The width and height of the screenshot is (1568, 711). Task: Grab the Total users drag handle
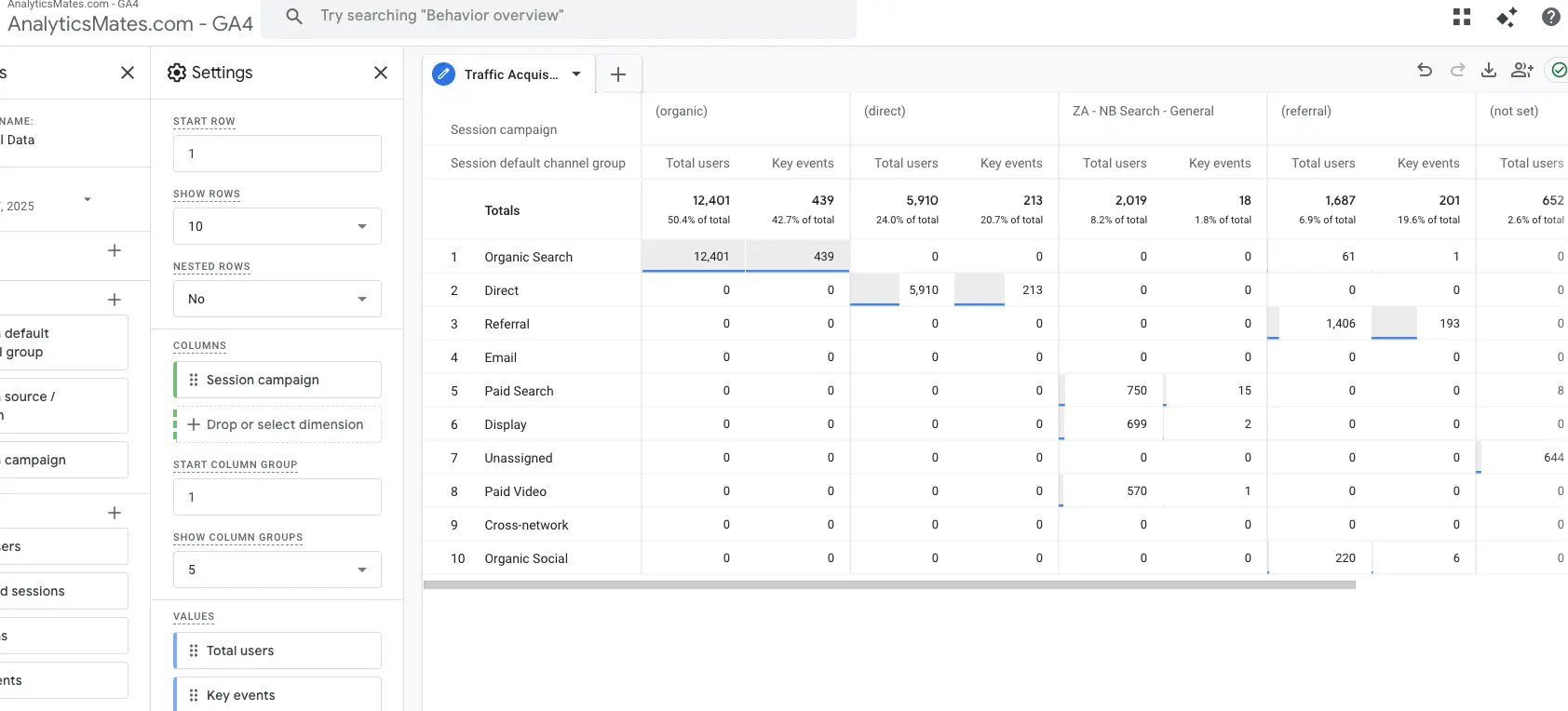pyautogui.click(x=194, y=651)
